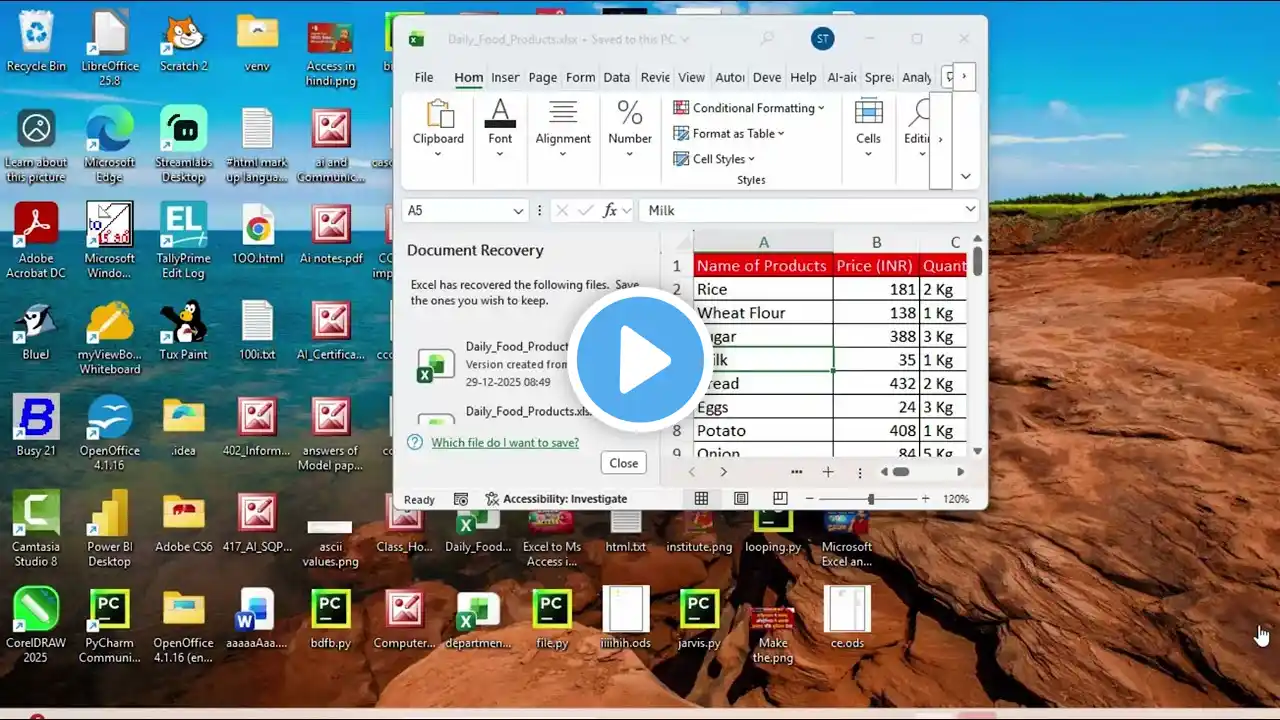Click the Macro Recording status bar icon
Image resolution: width=1280 pixels, height=720 pixels.
[461, 499]
